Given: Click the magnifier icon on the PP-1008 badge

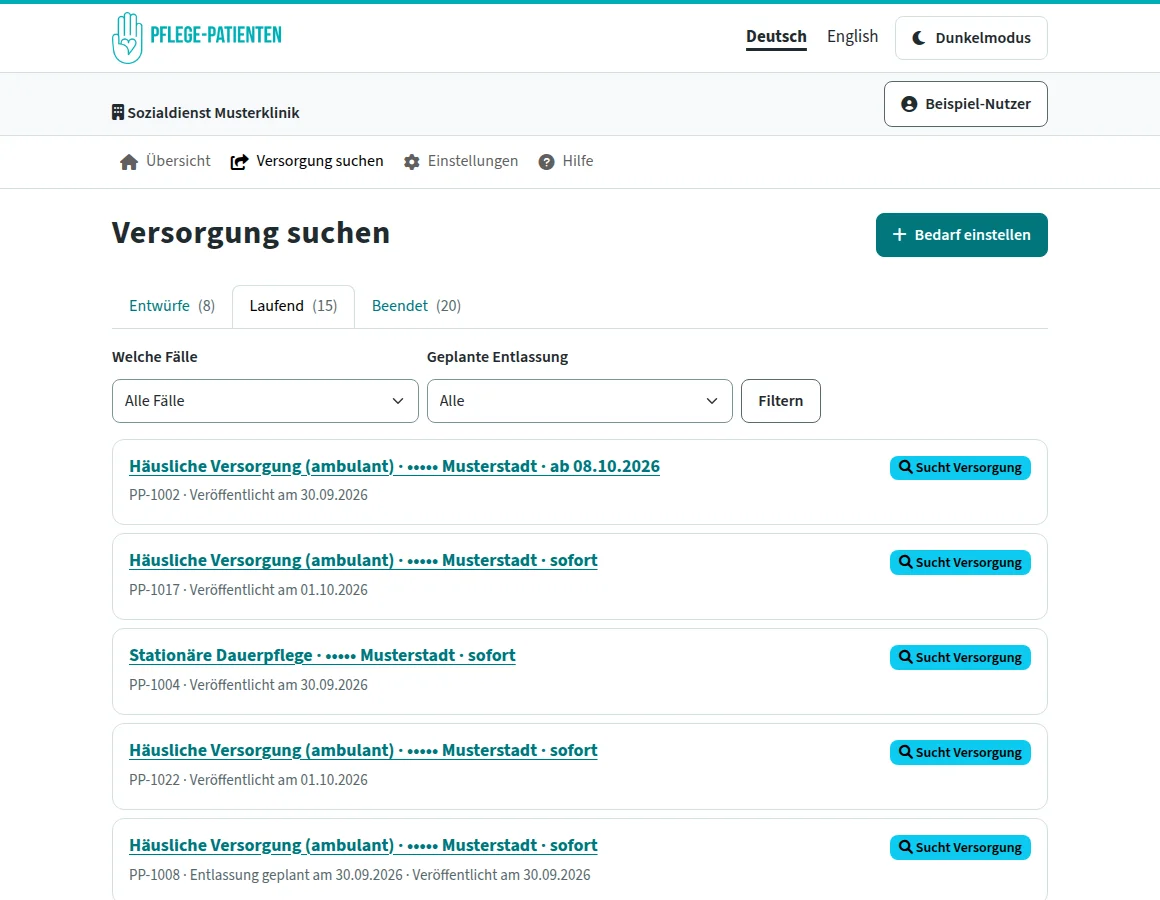Looking at the screenshot, I should (x=906, y=847).
